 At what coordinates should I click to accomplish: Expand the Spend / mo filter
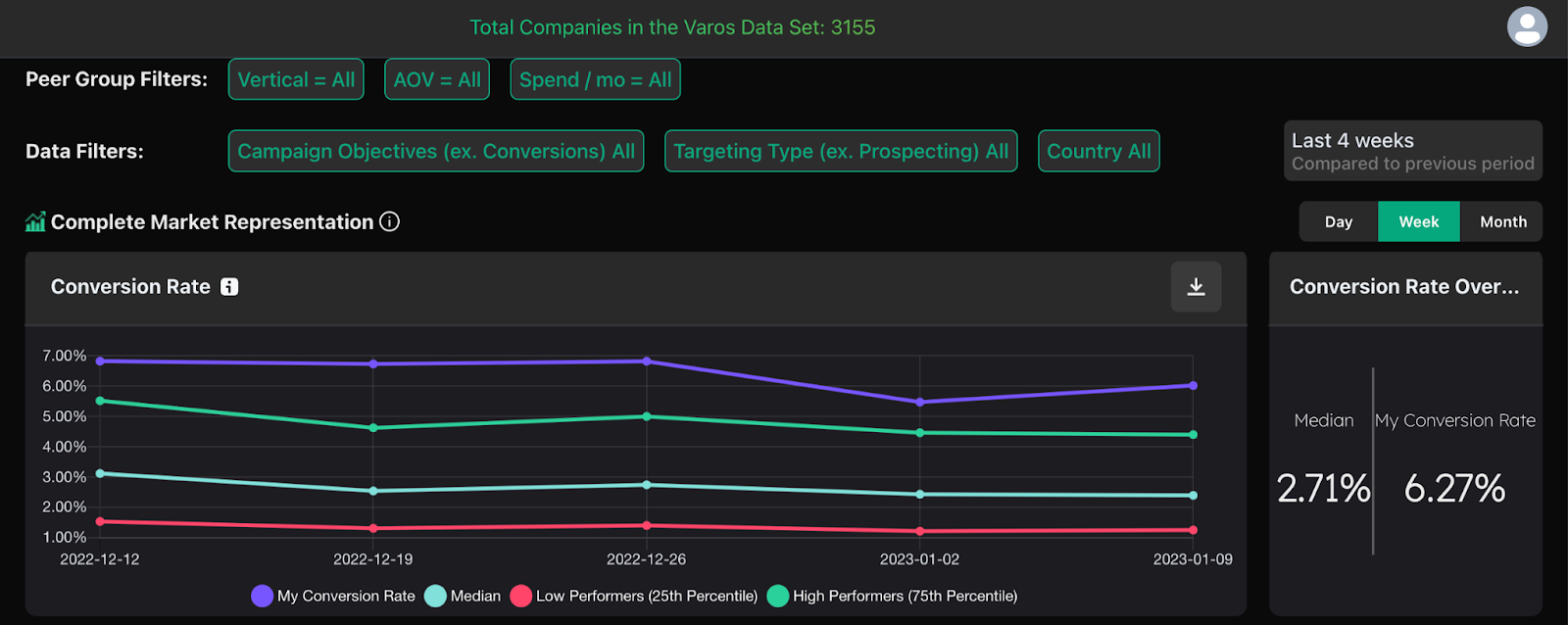click(595, 79)
